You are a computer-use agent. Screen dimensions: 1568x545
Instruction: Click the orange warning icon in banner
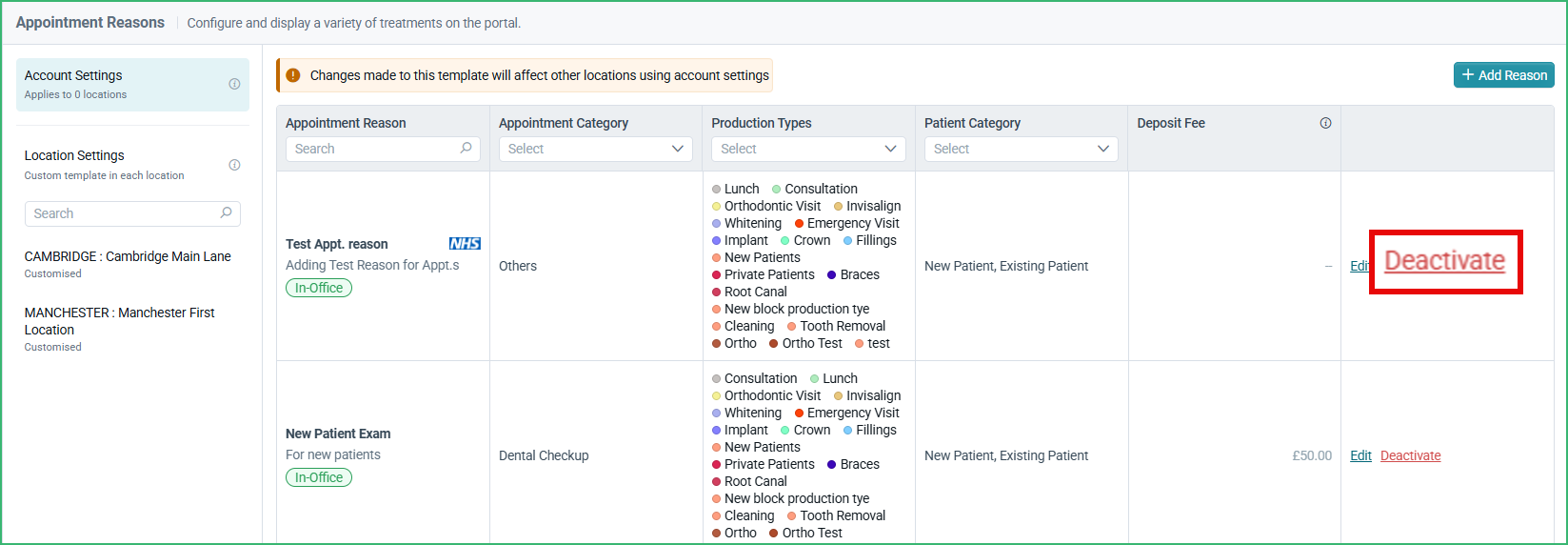pyautogui.click(x=293, y=75)
